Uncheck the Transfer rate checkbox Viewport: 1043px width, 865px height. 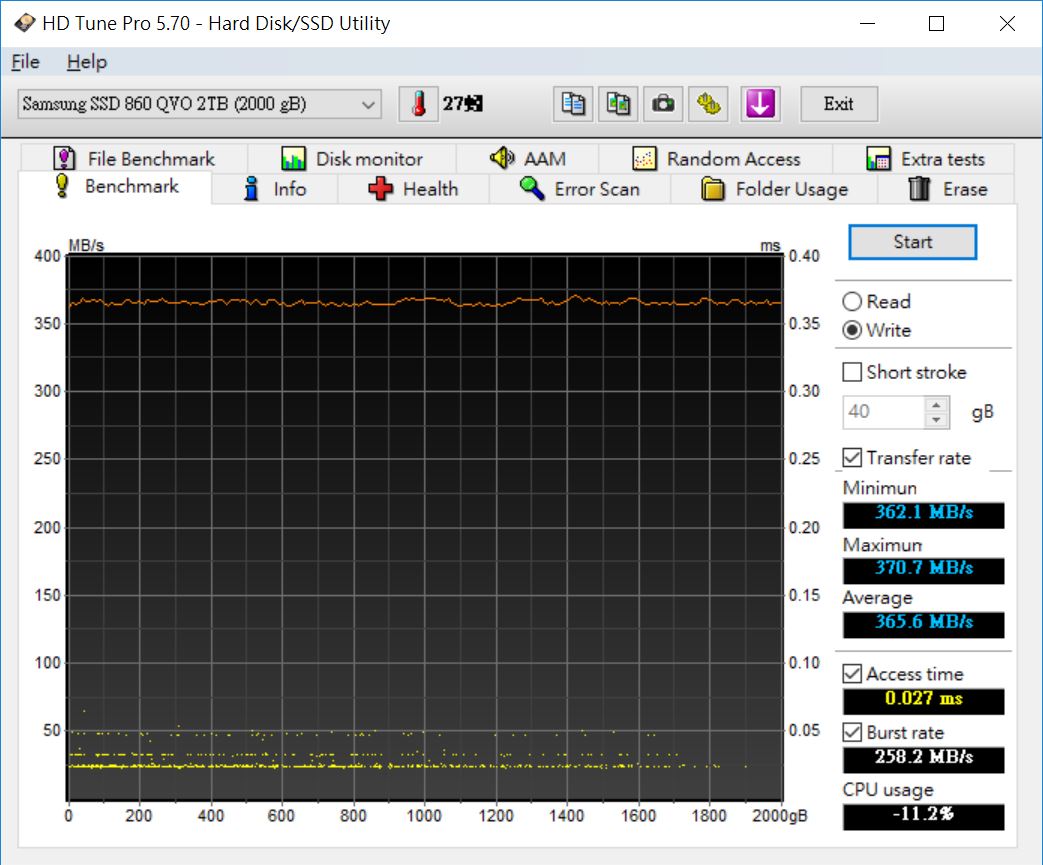tap(852, 458)
